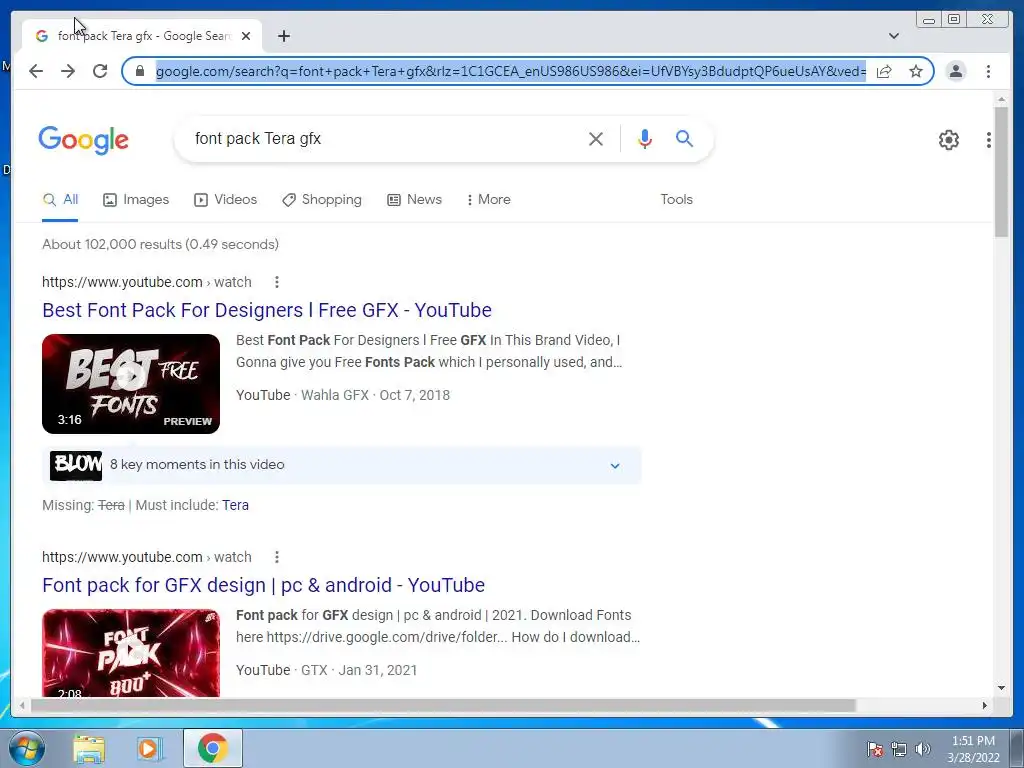Switch to the News tab
1024x768 pixels.
(x=414, y=200)
